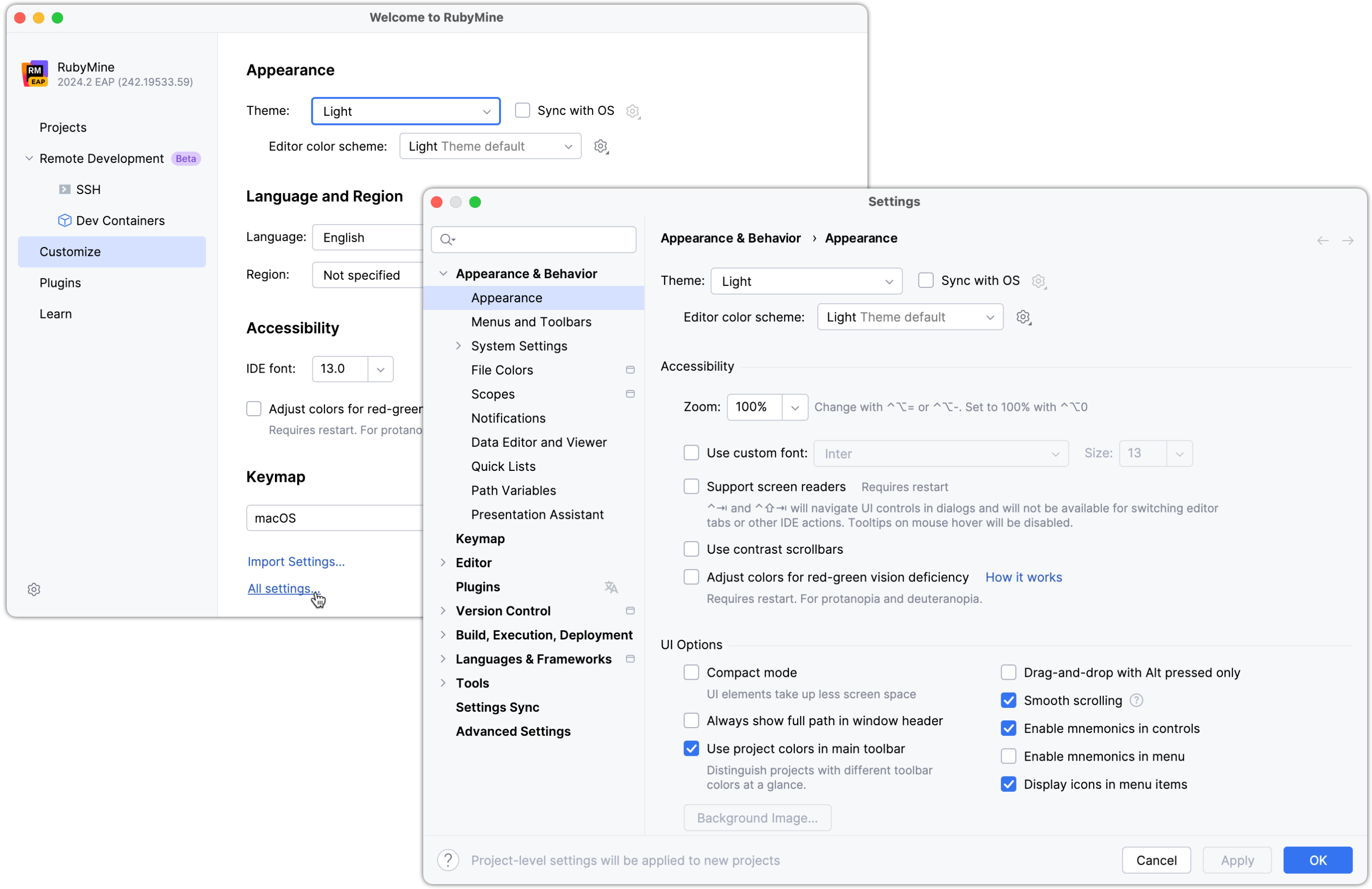Click the gear icon next to Theme
The height and width of the screenshot is (889, 1372).
coord(1039,281)
